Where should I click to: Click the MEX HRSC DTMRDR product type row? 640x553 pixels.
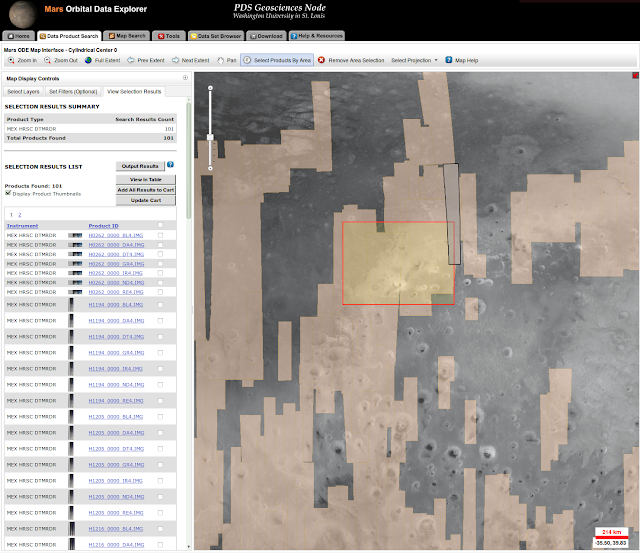90,129
